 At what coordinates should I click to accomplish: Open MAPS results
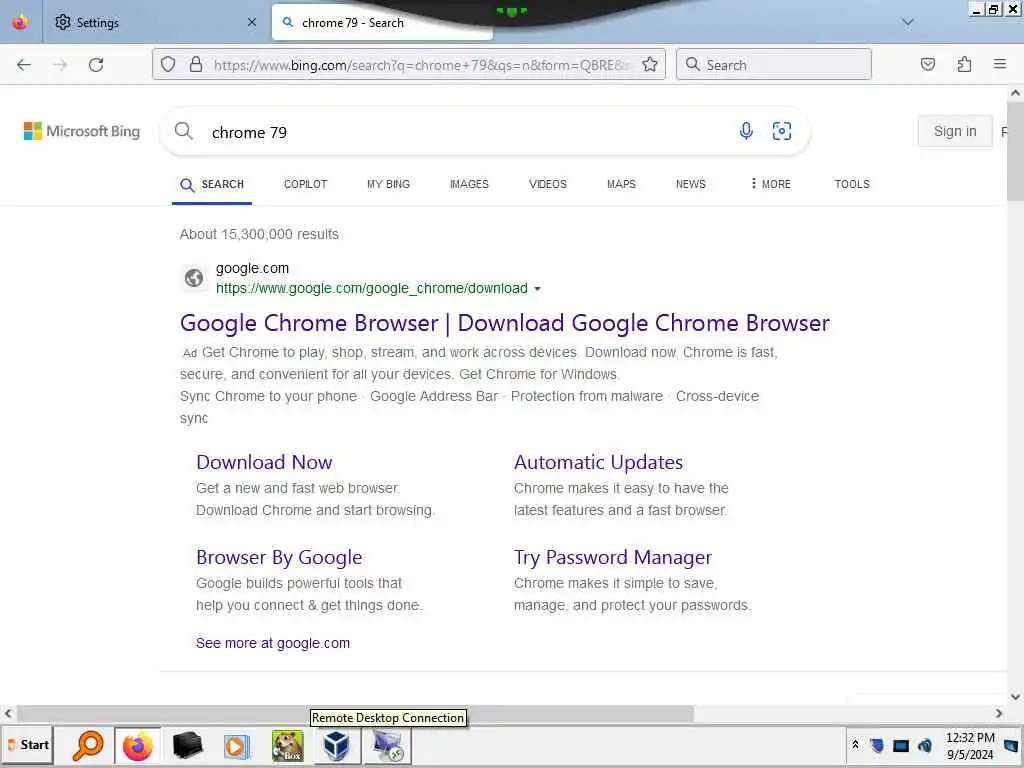click(x=621, y=184)
